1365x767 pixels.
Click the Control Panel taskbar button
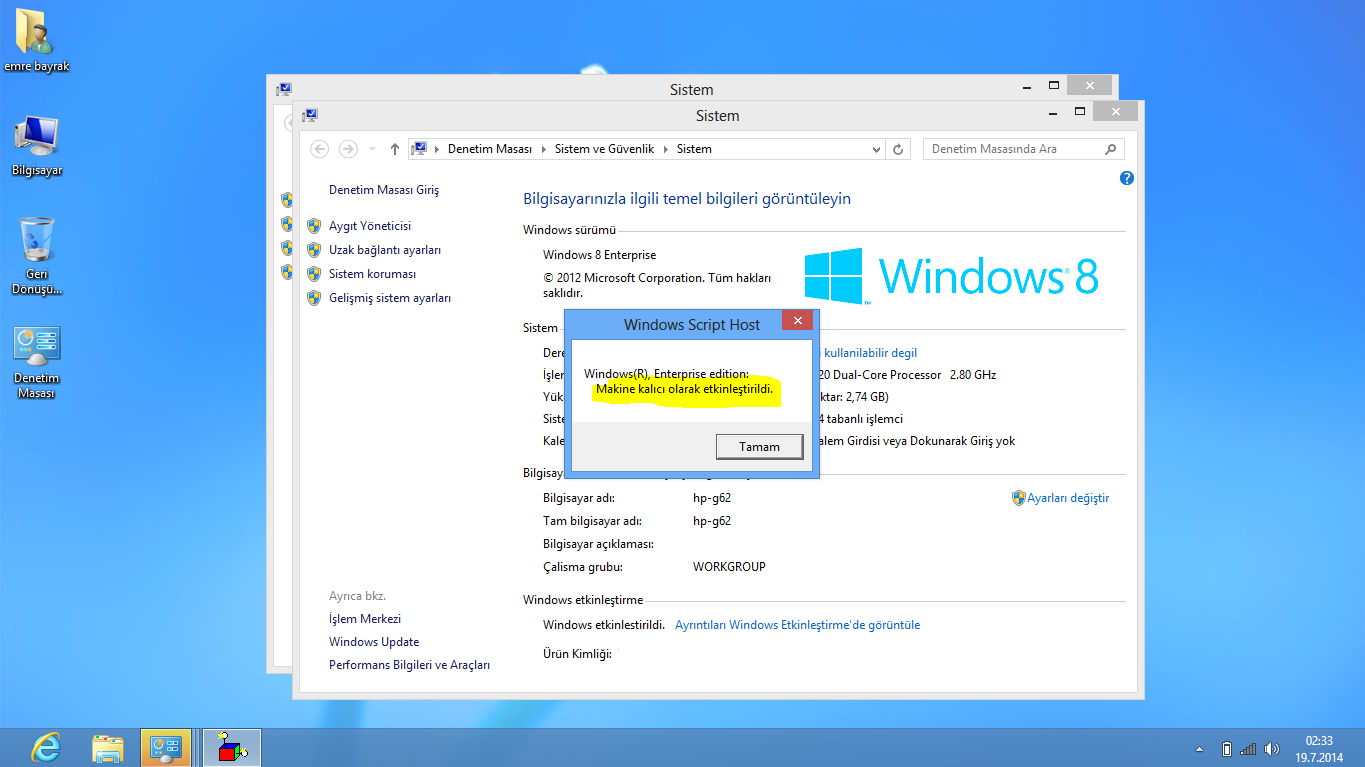[x=165, y=747]
